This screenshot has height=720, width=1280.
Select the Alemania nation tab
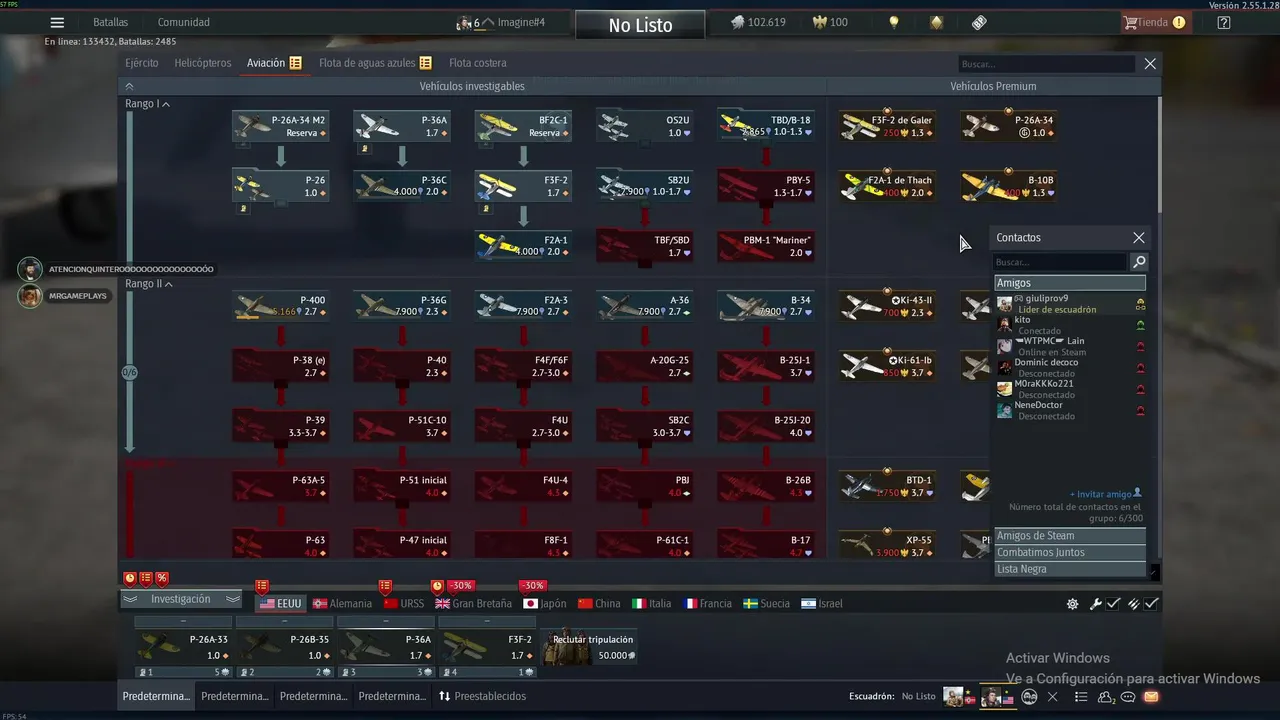click(x=342, y=604)
